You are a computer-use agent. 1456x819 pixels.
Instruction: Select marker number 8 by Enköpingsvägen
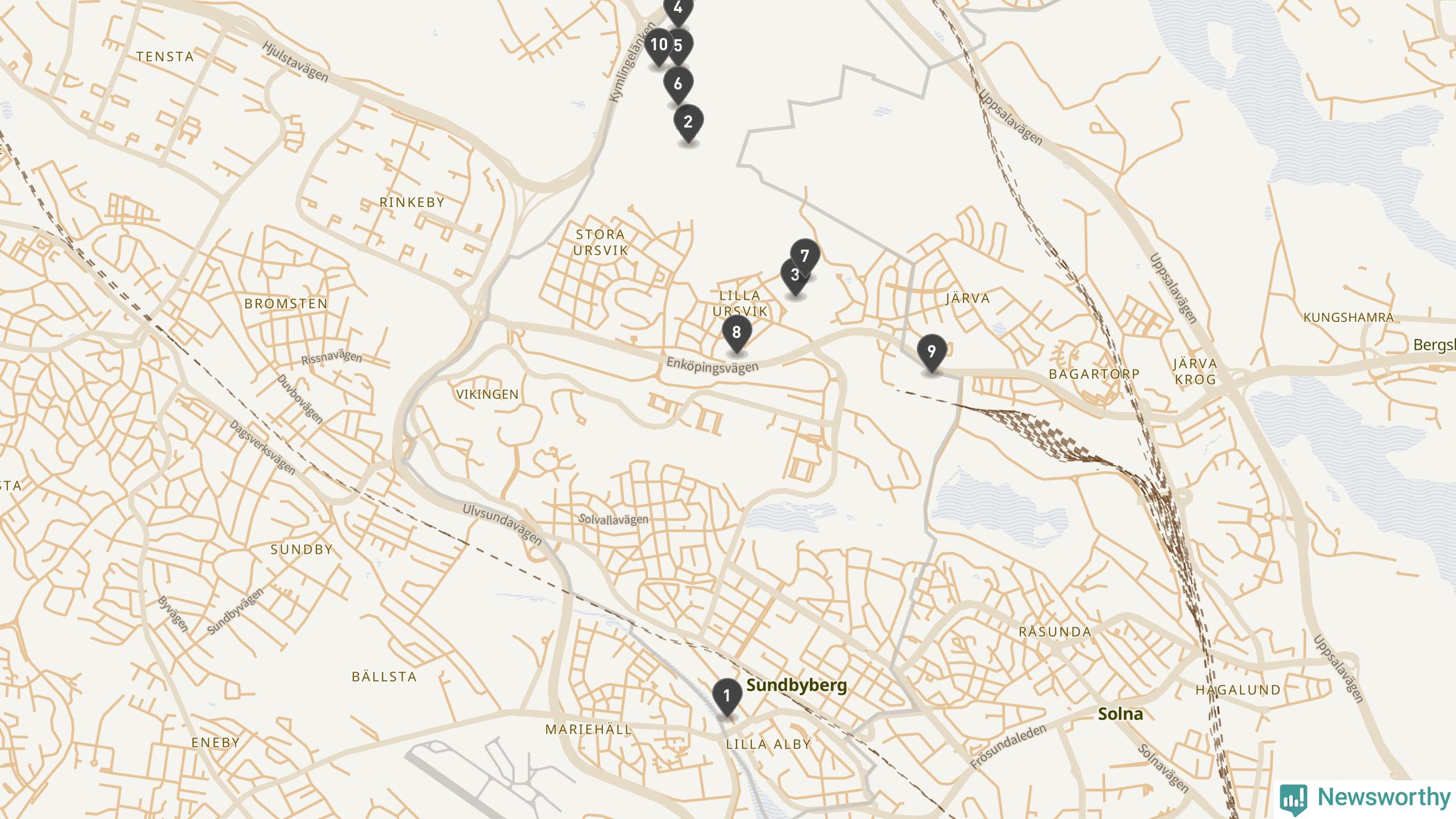coord(737,333)
